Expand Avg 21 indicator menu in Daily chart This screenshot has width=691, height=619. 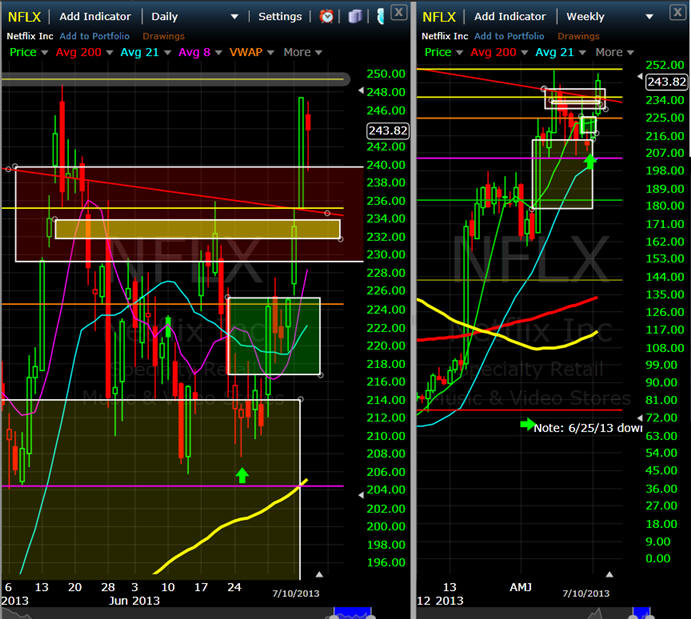pos(167,52)
